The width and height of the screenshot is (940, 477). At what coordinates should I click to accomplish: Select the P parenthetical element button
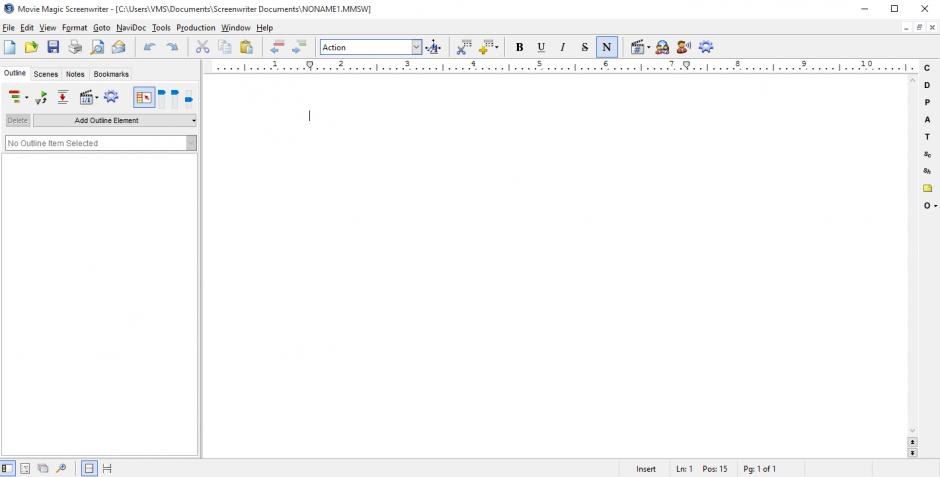pos(927,102)
